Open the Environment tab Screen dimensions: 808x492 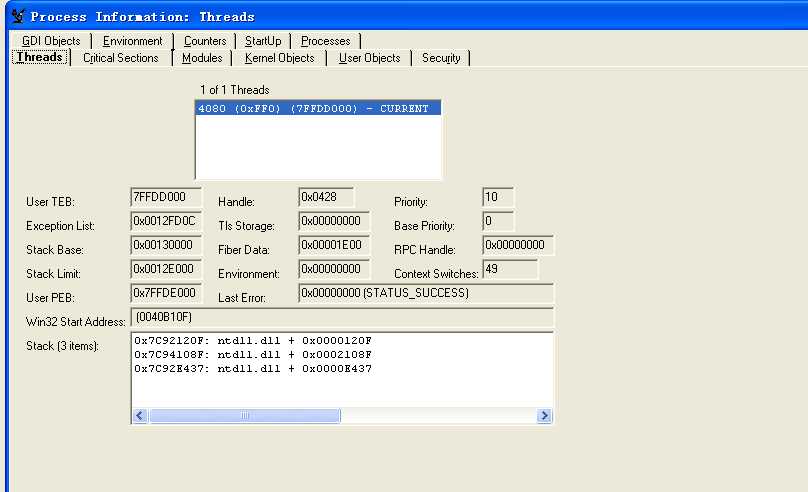tap(132, 41)
